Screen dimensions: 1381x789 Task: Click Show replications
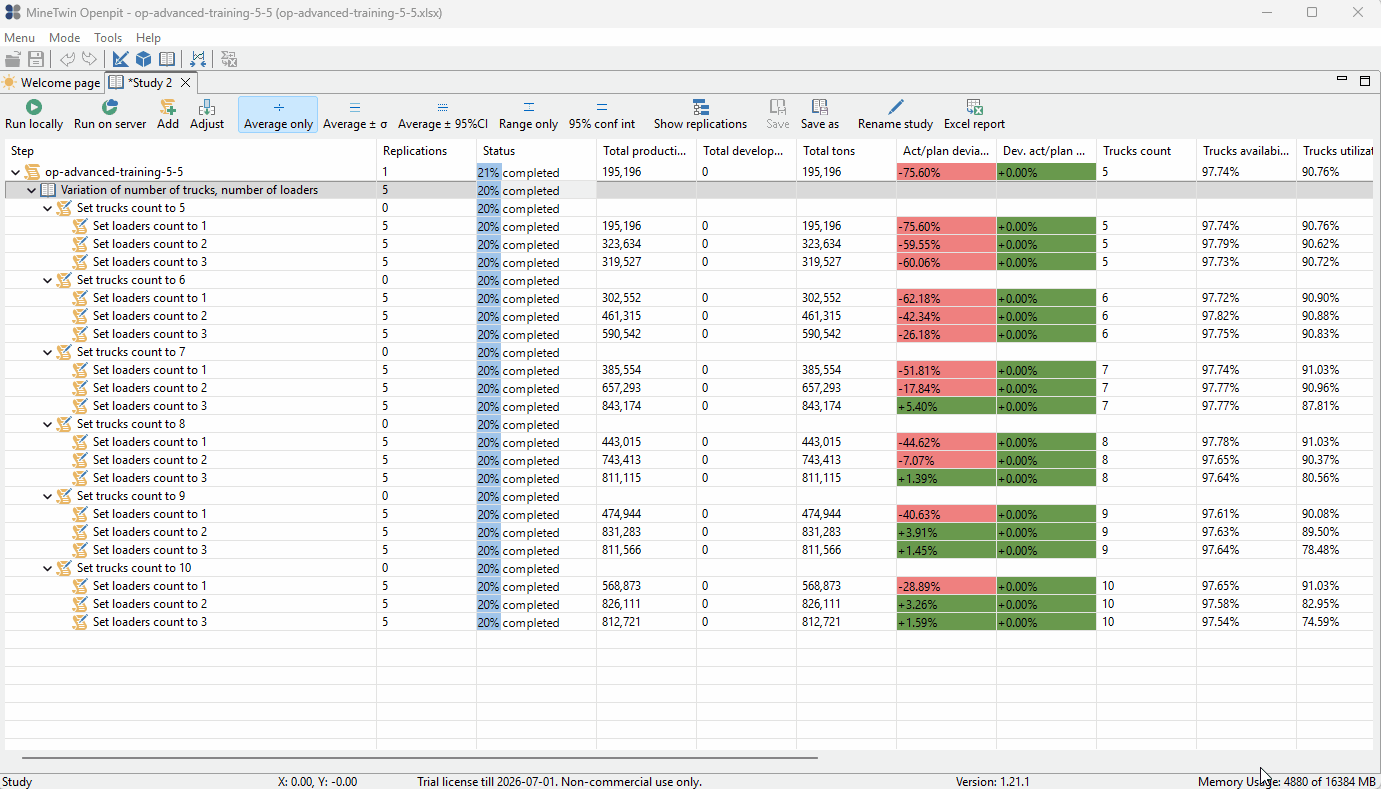point(700,115)
